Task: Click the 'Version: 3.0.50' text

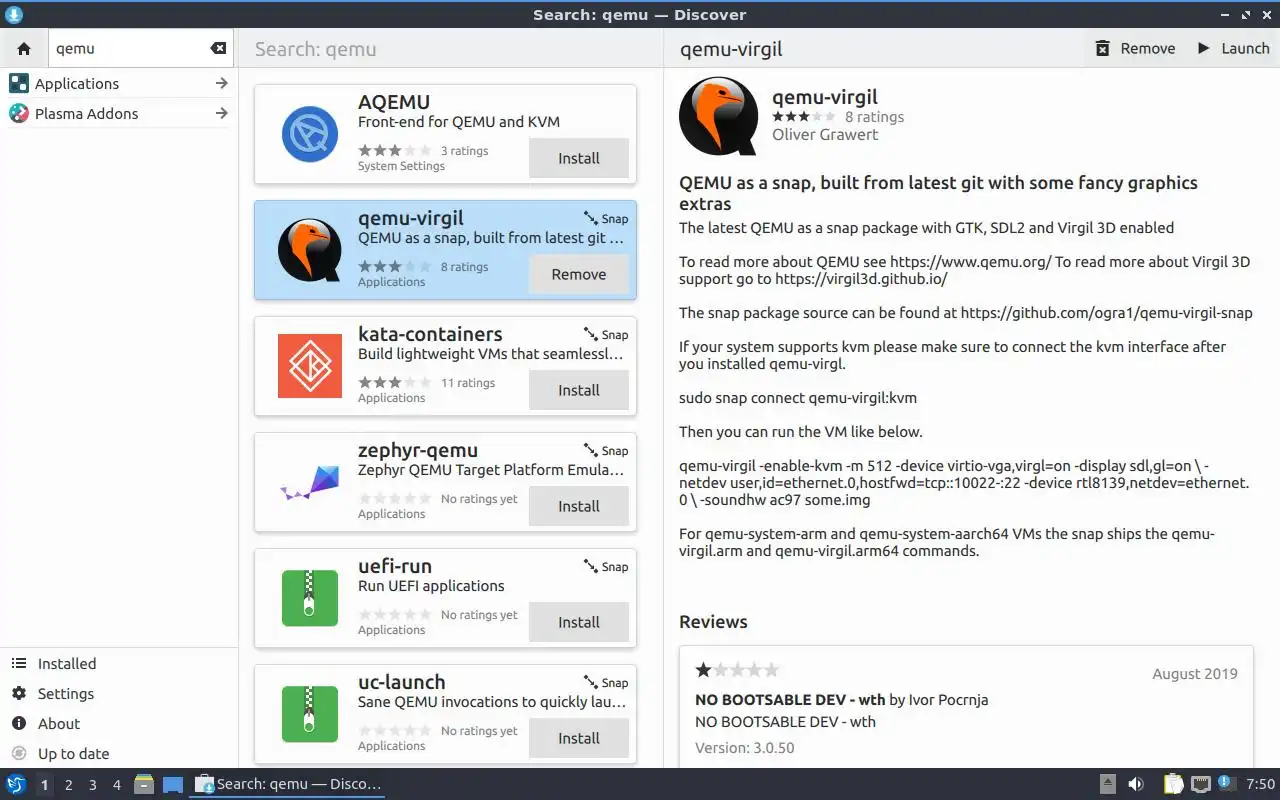Action: tap(745, 747)
